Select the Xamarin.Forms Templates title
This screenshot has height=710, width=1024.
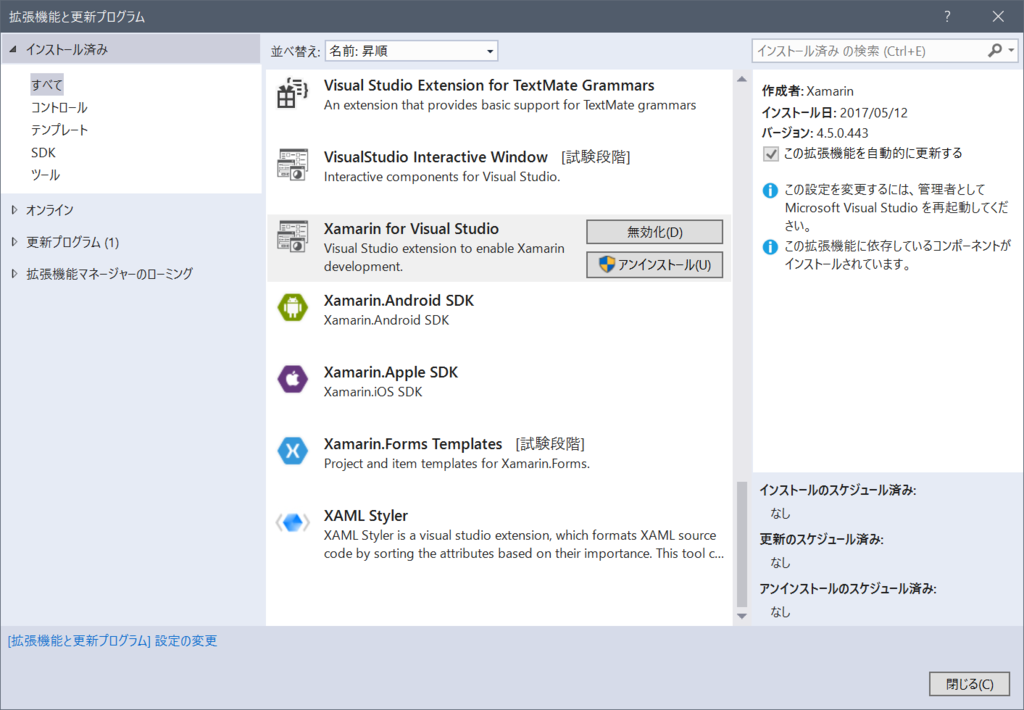click(x=413, y=444)
